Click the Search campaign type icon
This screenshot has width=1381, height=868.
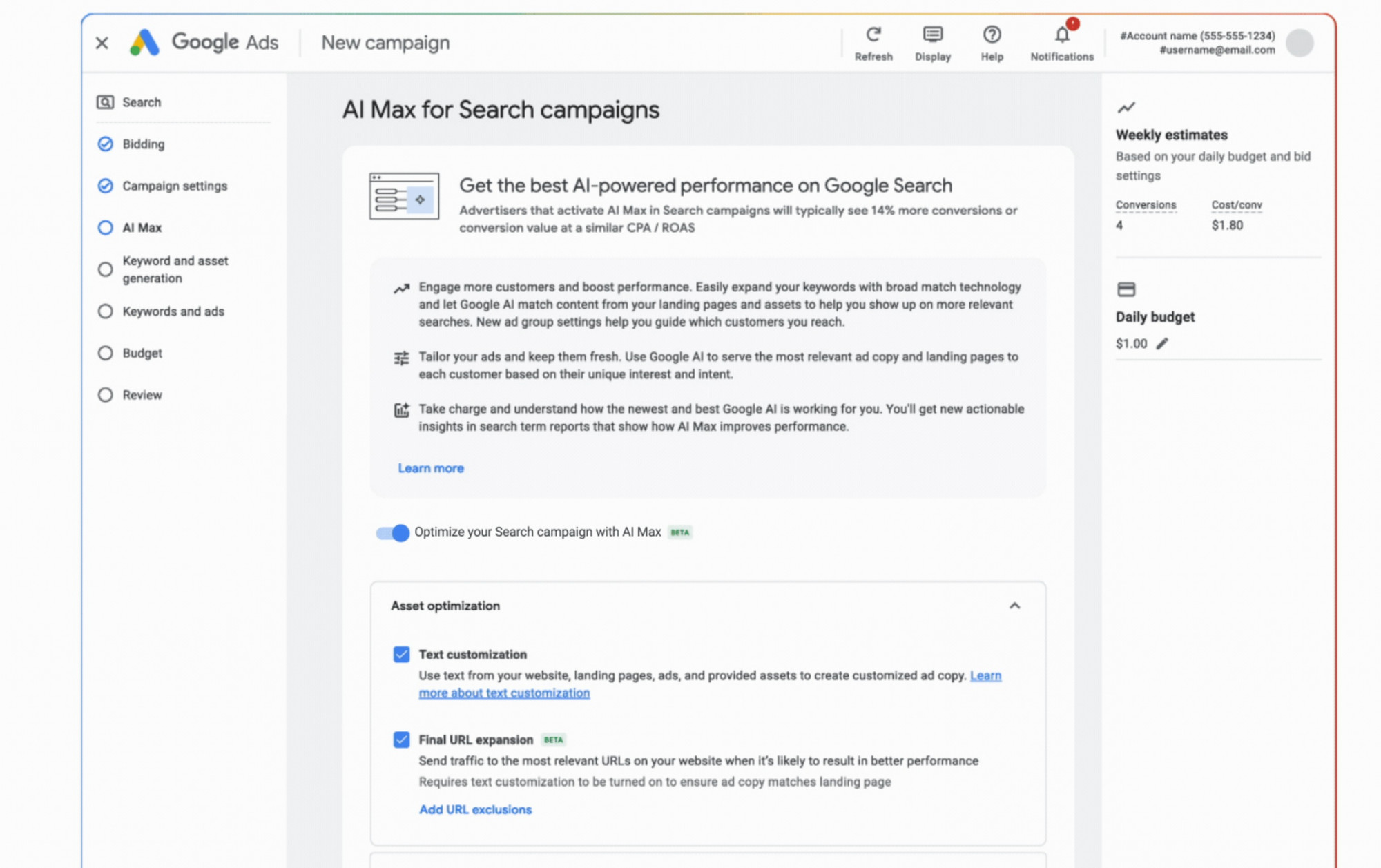coord(106,102)
